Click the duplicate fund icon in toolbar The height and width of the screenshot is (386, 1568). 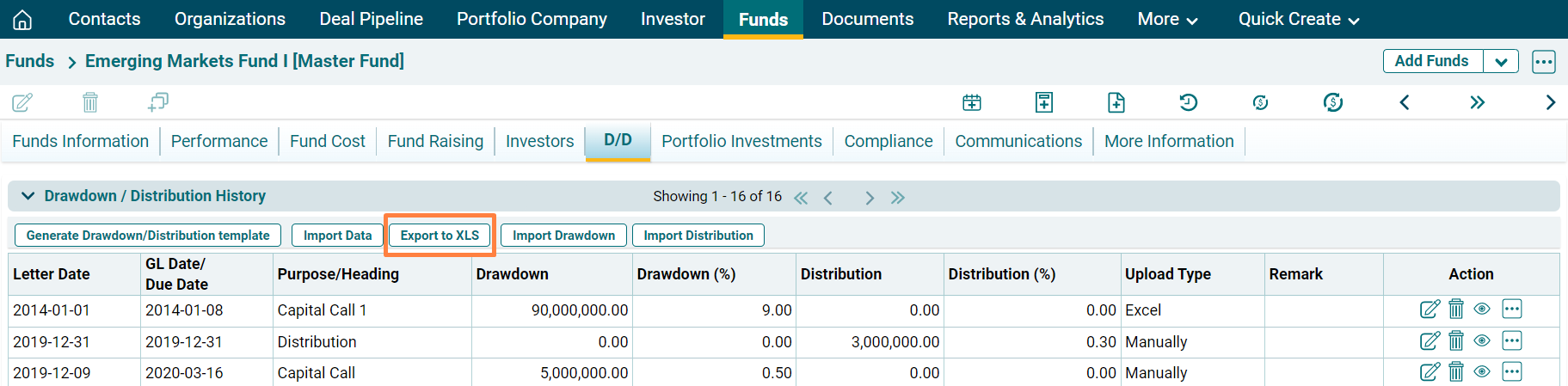coord(157,103)
